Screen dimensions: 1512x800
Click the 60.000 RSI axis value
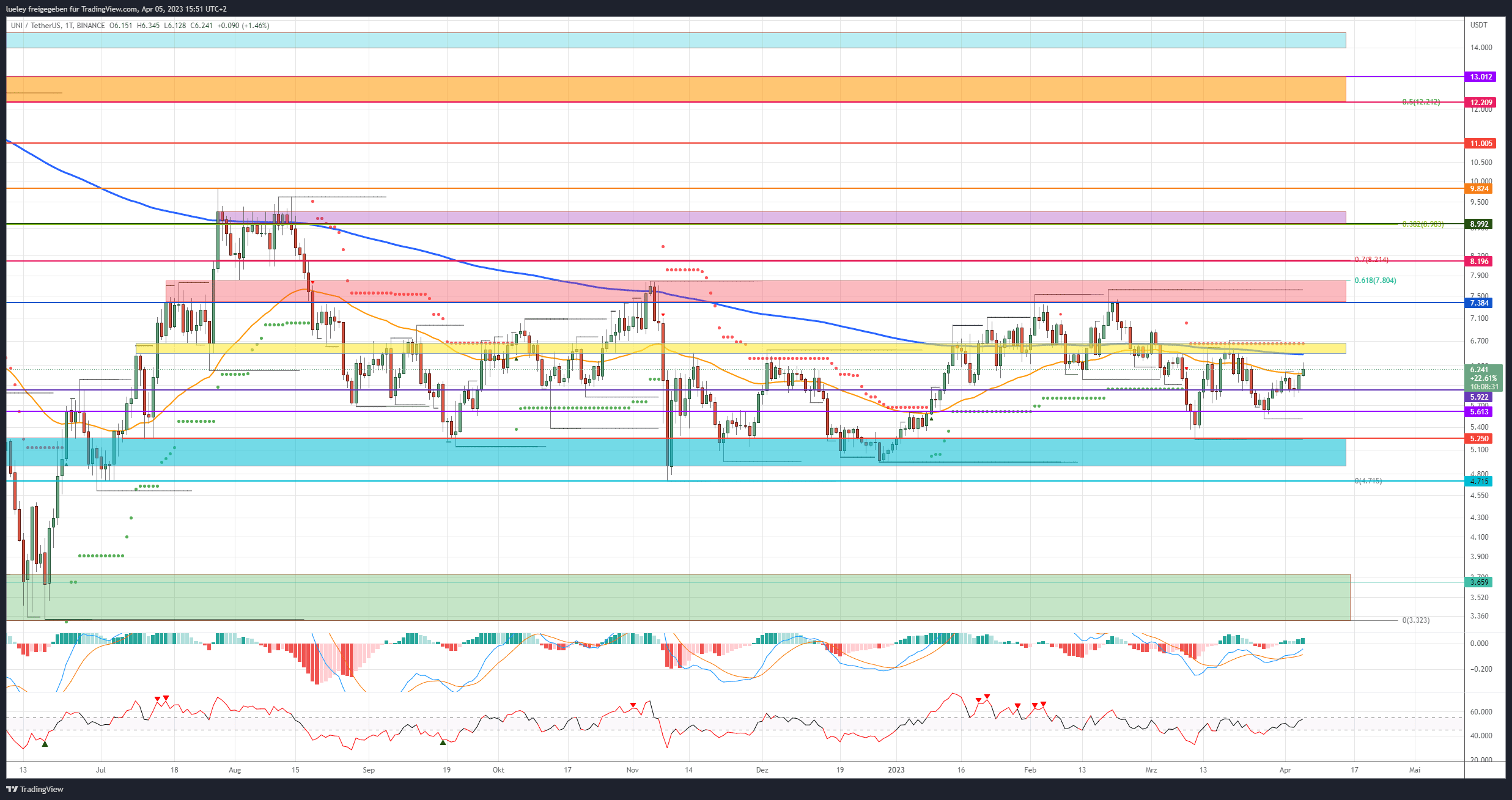(1481, 712)
